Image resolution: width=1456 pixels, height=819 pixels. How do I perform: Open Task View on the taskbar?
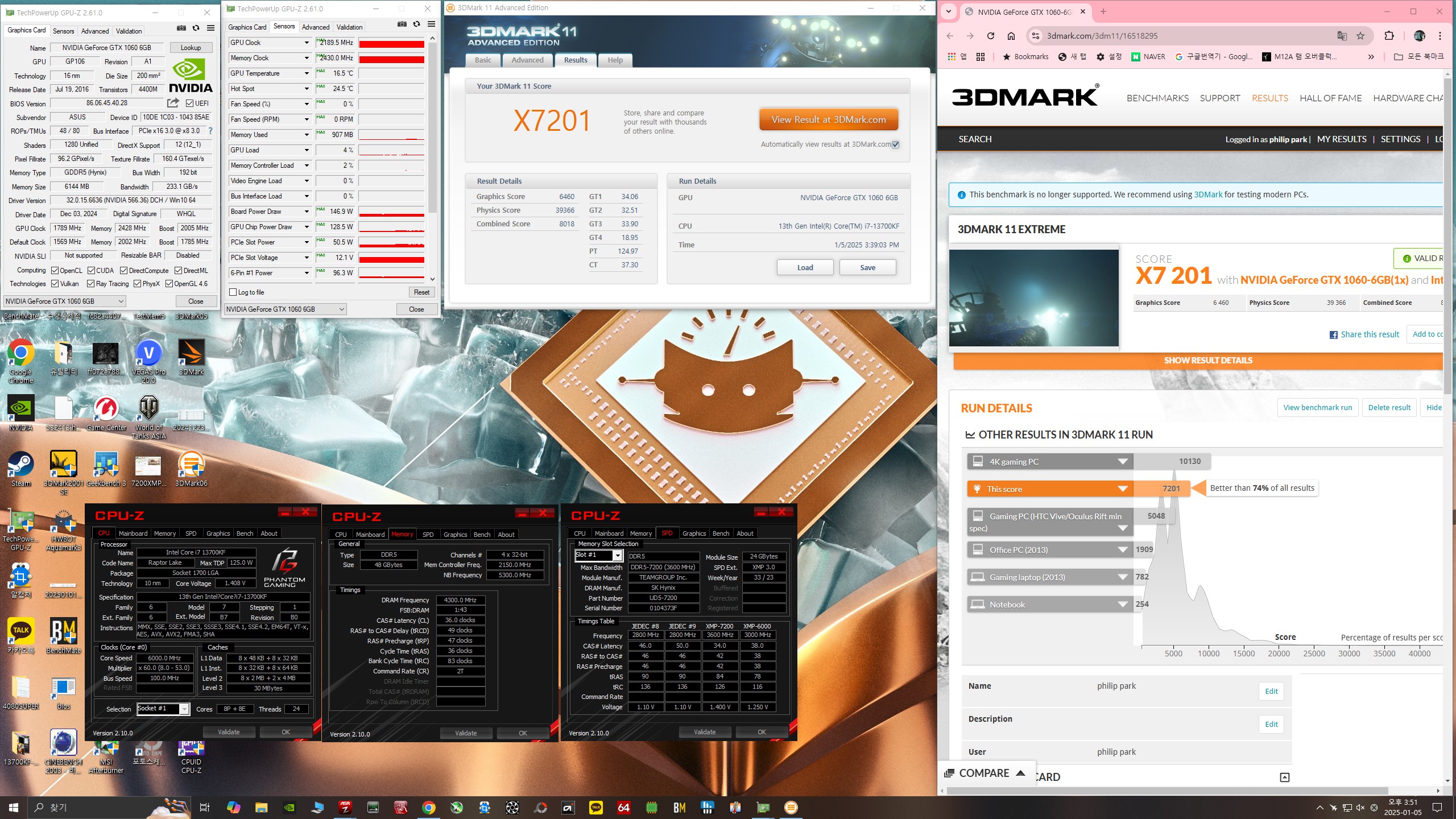205,807
